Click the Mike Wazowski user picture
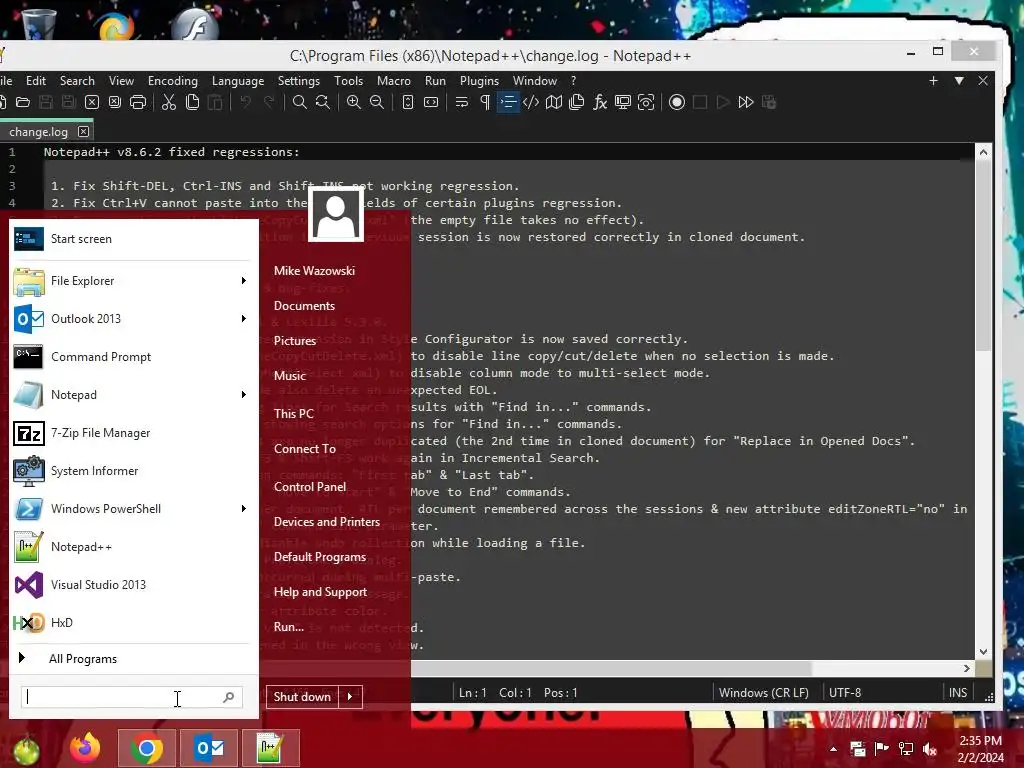Viewport: 1024px width, 768px height. [x=336, y=215]
